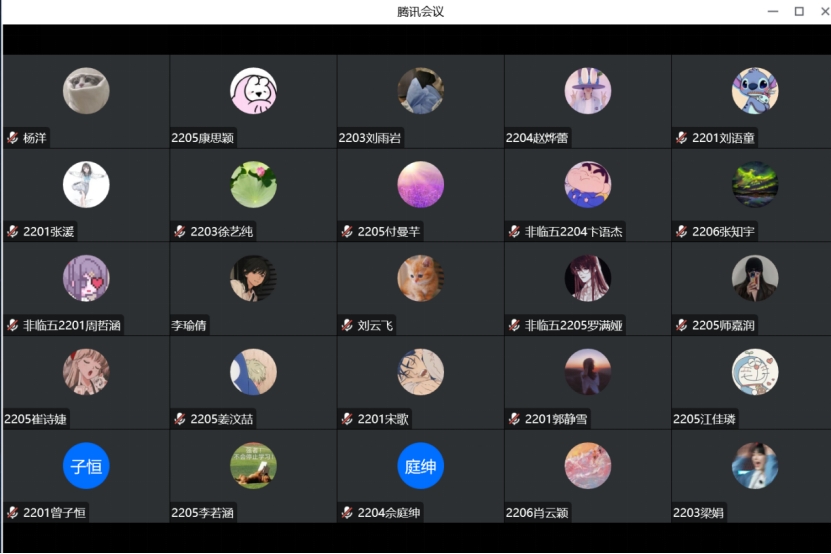Click the Stitch avatar of 2201刘语童
This screenshot has height=554, width=831.
[755, 91]
